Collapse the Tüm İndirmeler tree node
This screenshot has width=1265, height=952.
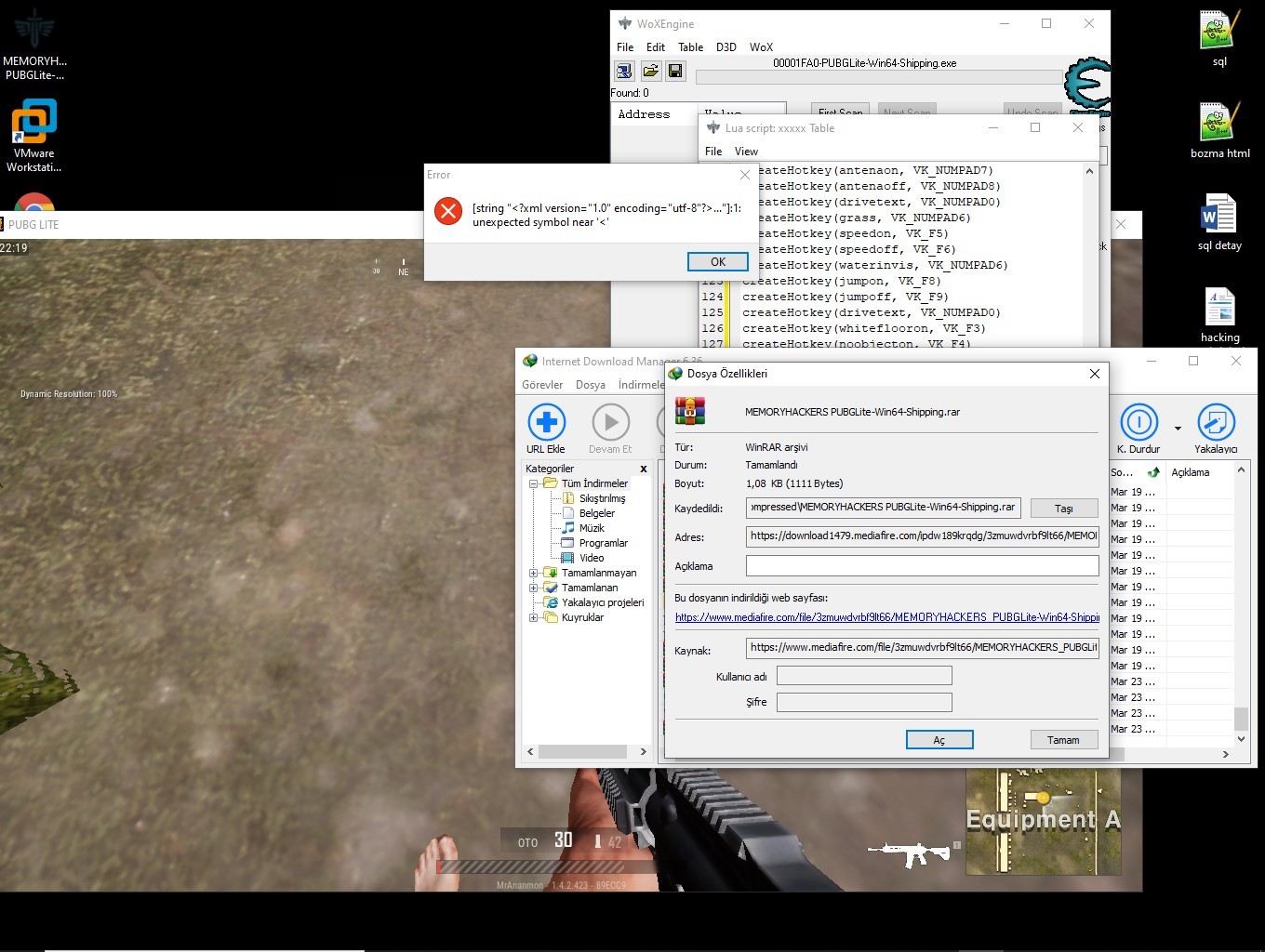534,483
